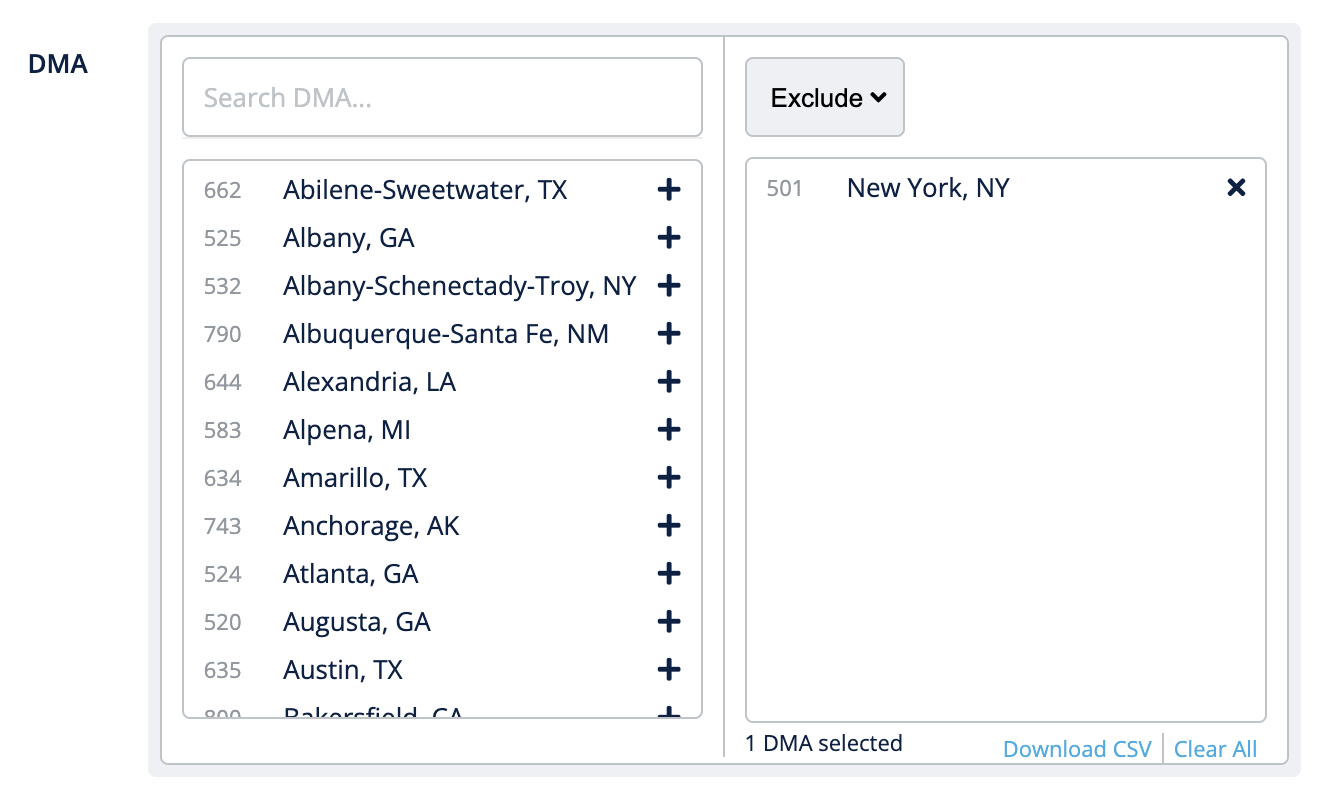Add Albany-Schenectady-Troy, NY via plus icon
Viewport: 1322px width, 798px height.
coord(669,286)
